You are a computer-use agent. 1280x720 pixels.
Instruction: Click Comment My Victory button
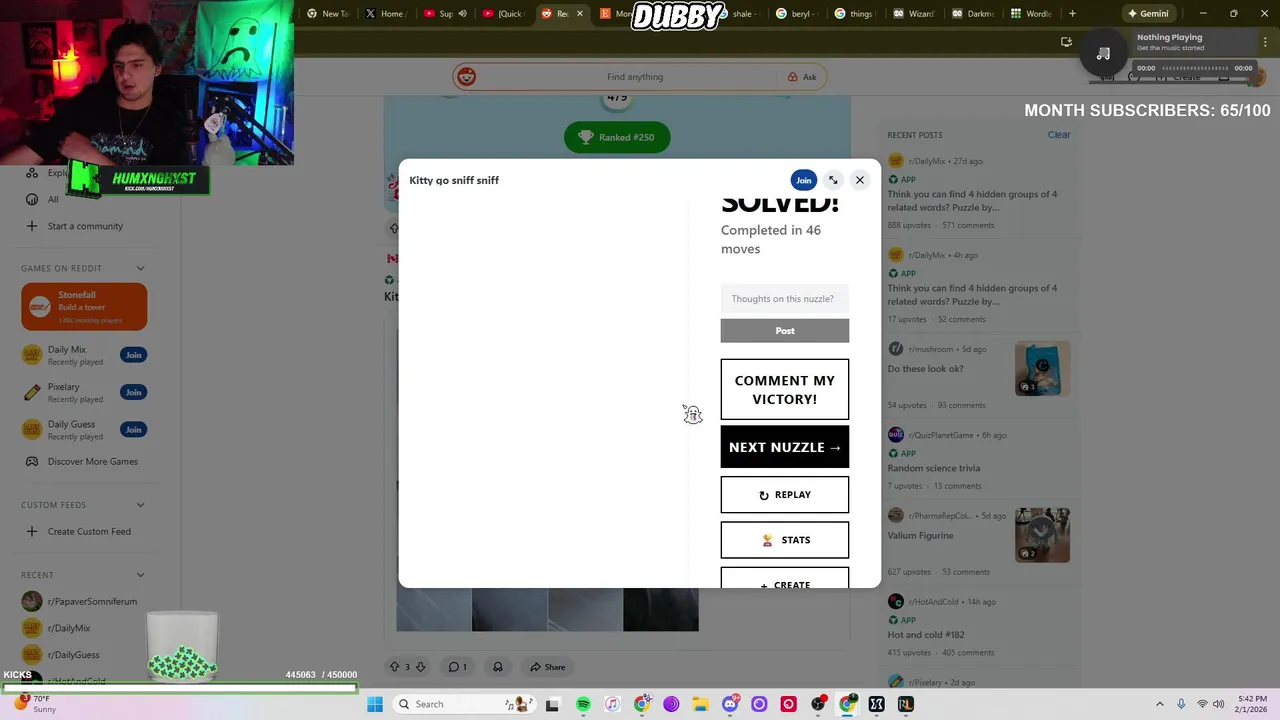(x=785, y=390)
